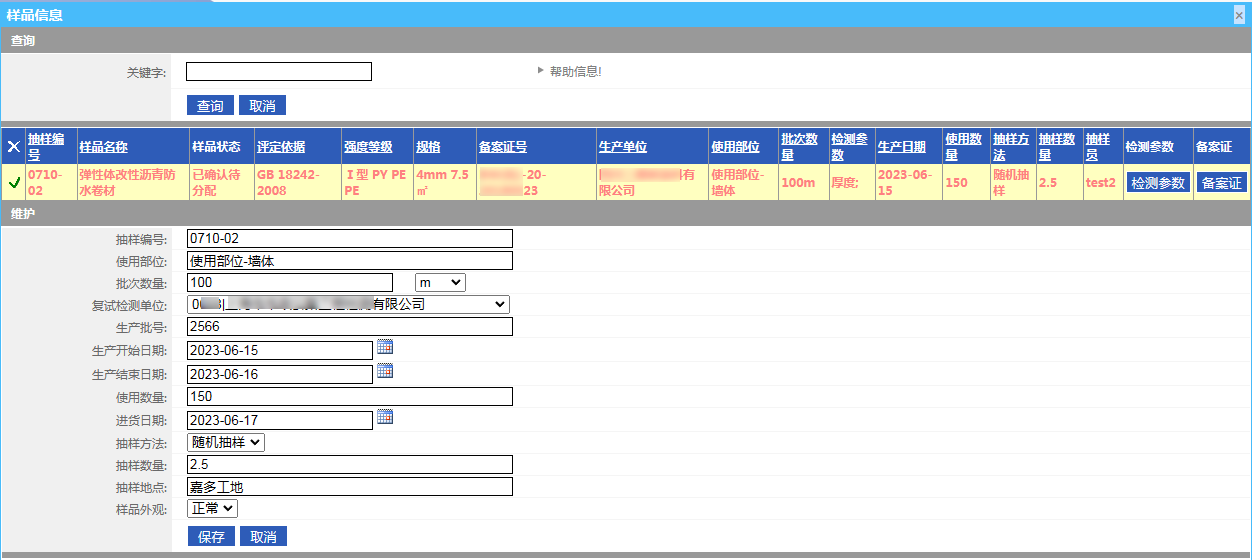Focus the 生产批号 field

349,327
